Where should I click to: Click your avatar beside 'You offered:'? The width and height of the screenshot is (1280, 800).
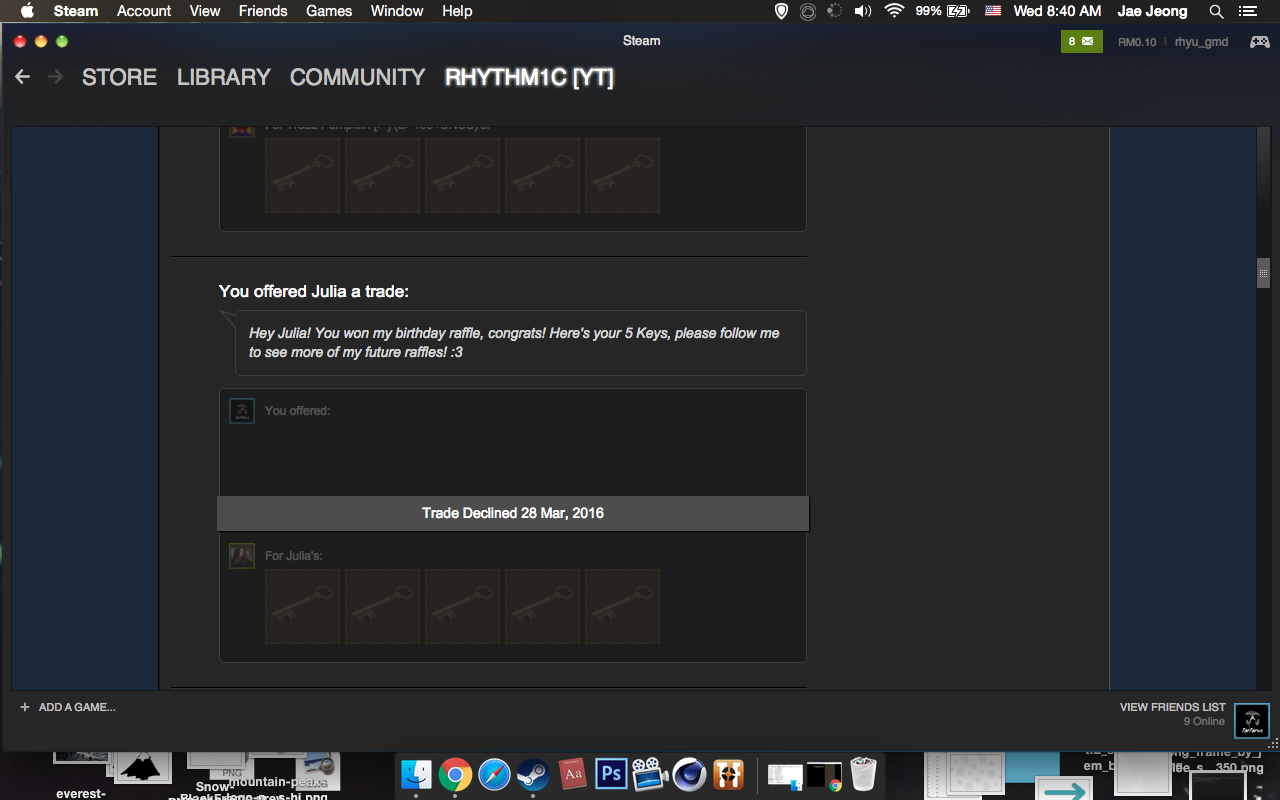[x=242, y=411]
